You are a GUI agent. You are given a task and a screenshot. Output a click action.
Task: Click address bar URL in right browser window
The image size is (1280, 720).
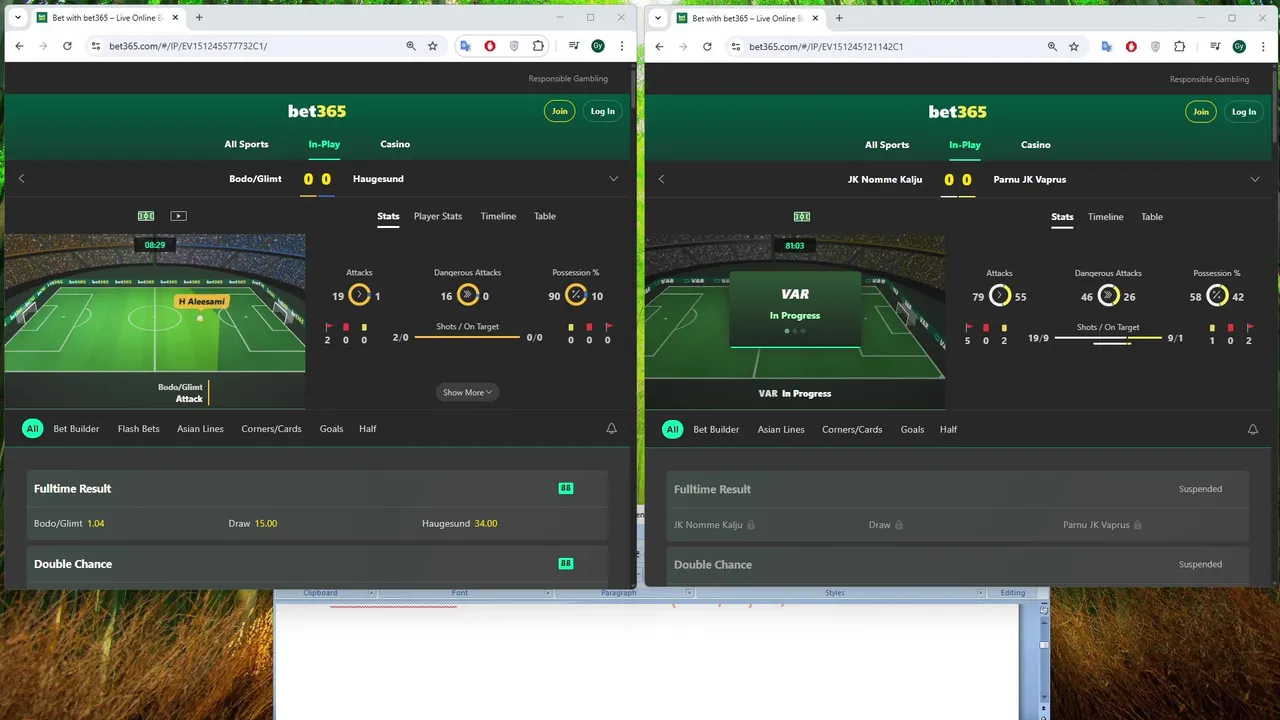coord(826,46)
